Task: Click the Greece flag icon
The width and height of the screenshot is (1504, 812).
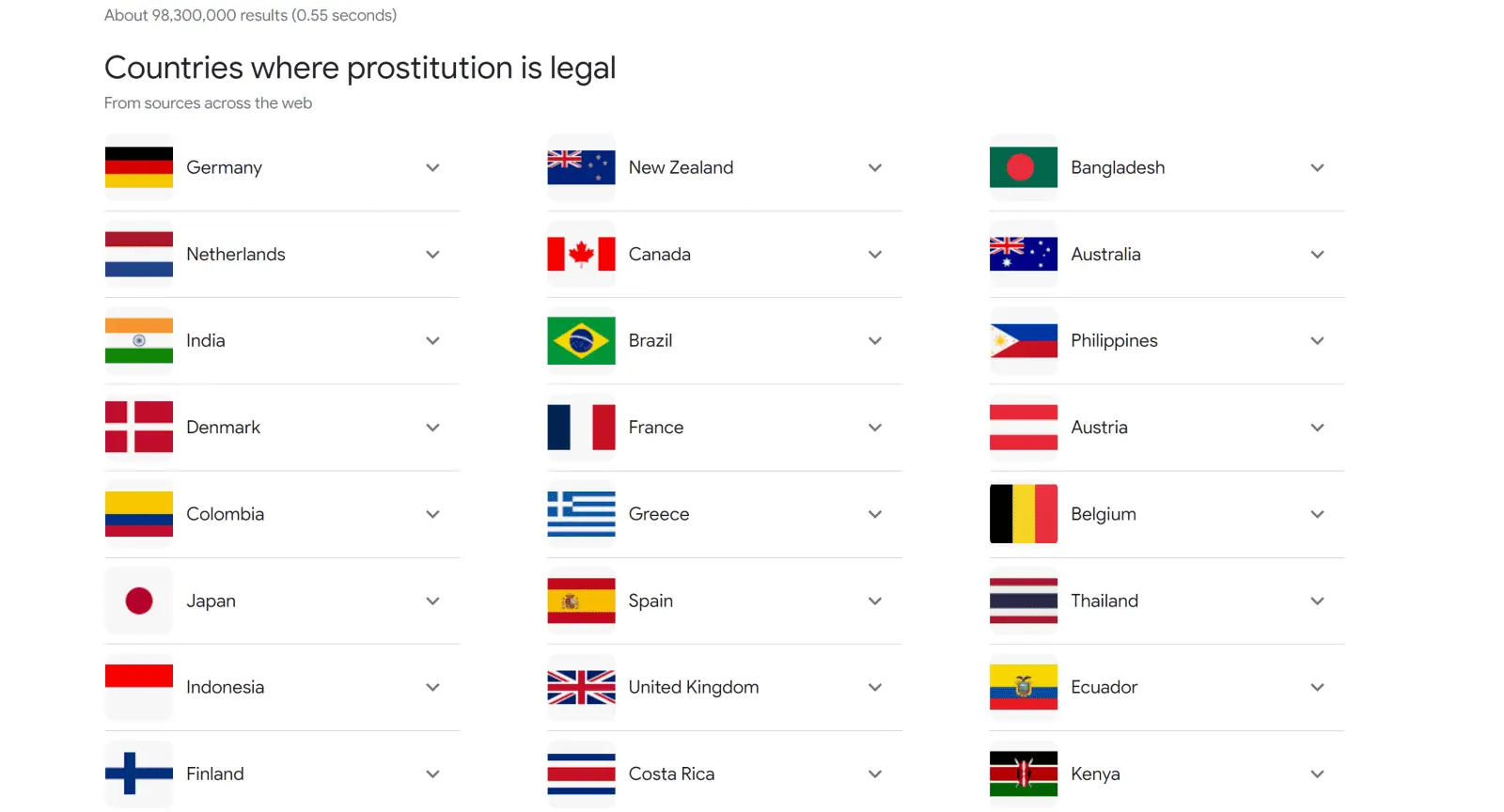Action: tap(581, 514)
